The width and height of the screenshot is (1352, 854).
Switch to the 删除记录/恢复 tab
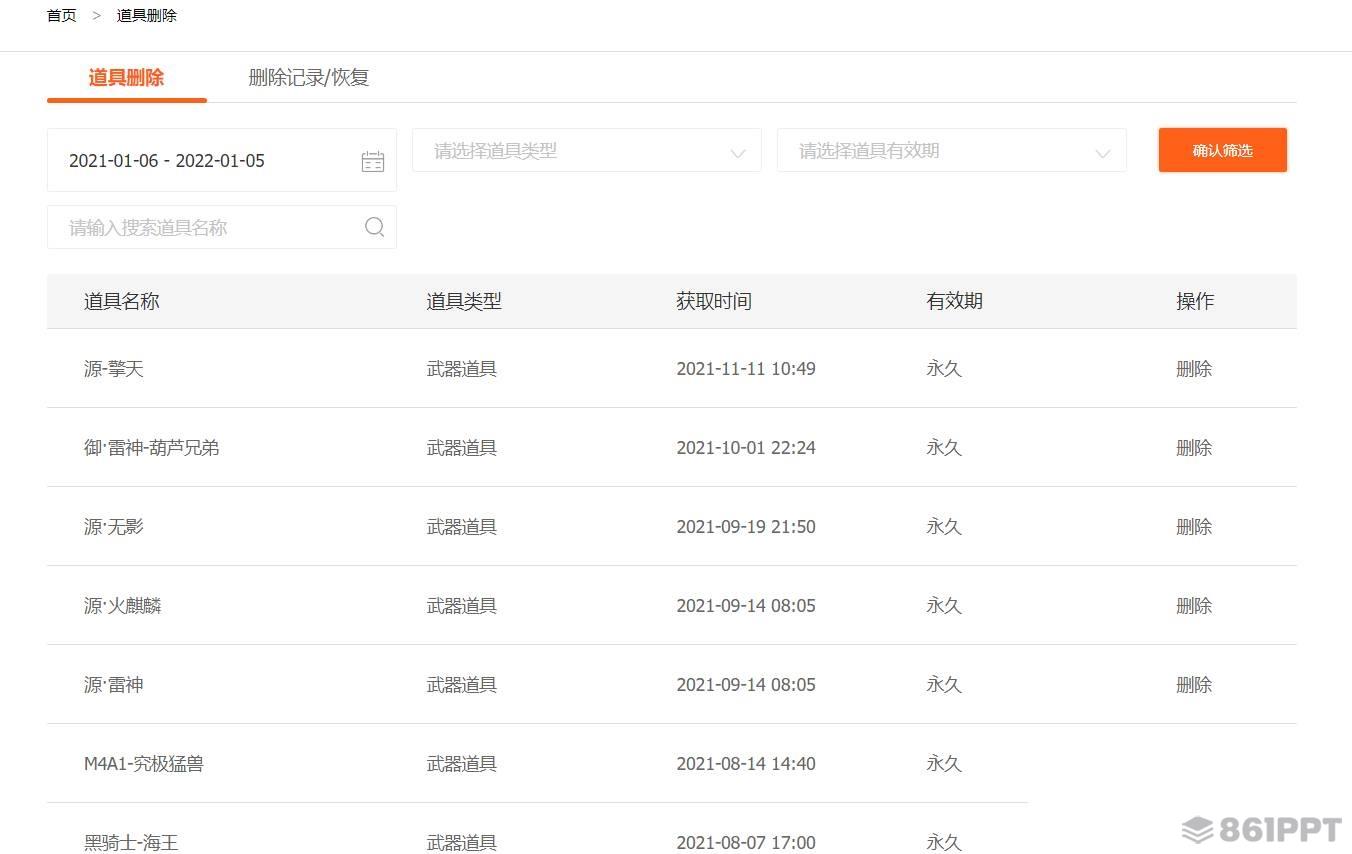coord(309,78)
